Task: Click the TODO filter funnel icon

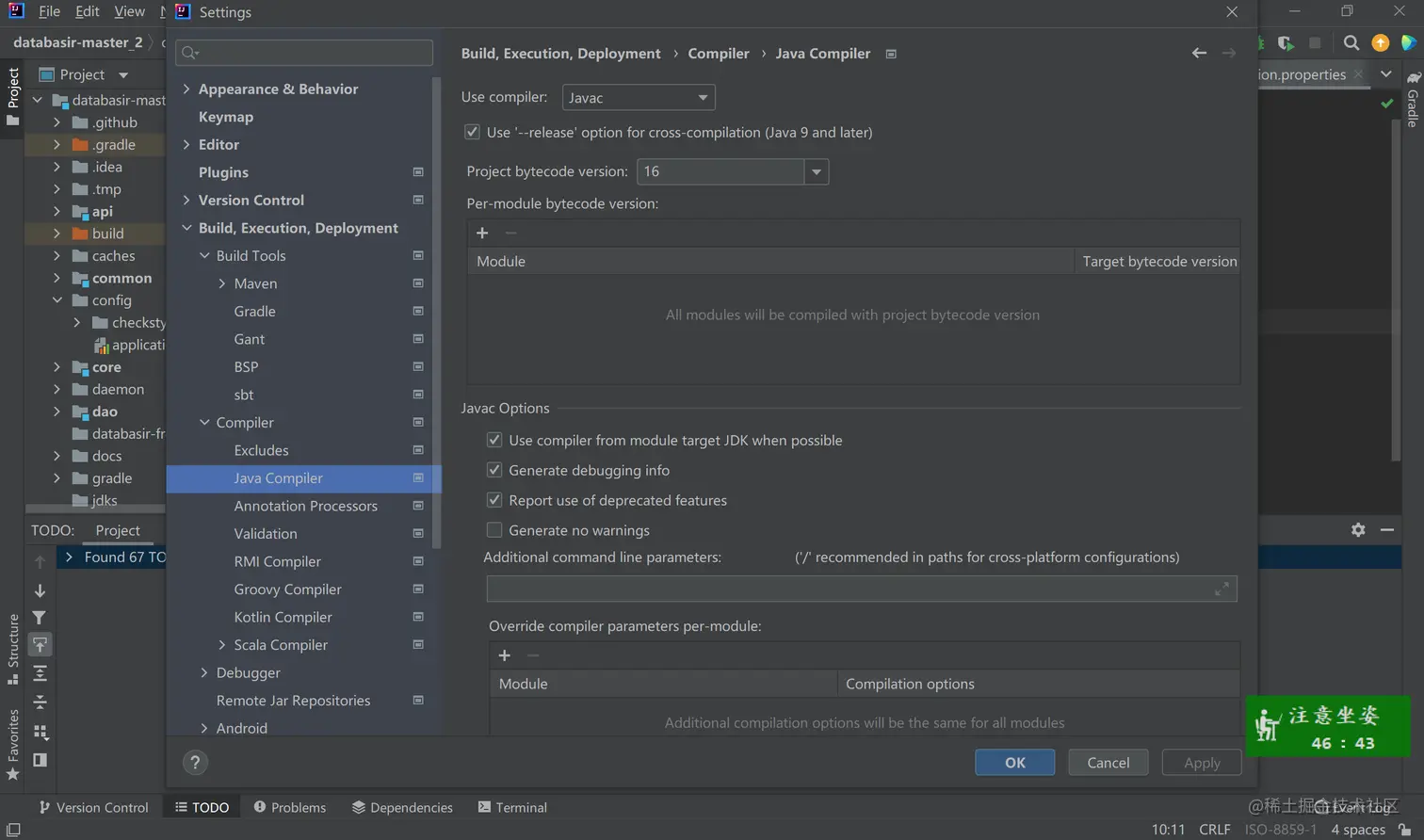Action: 40,618
